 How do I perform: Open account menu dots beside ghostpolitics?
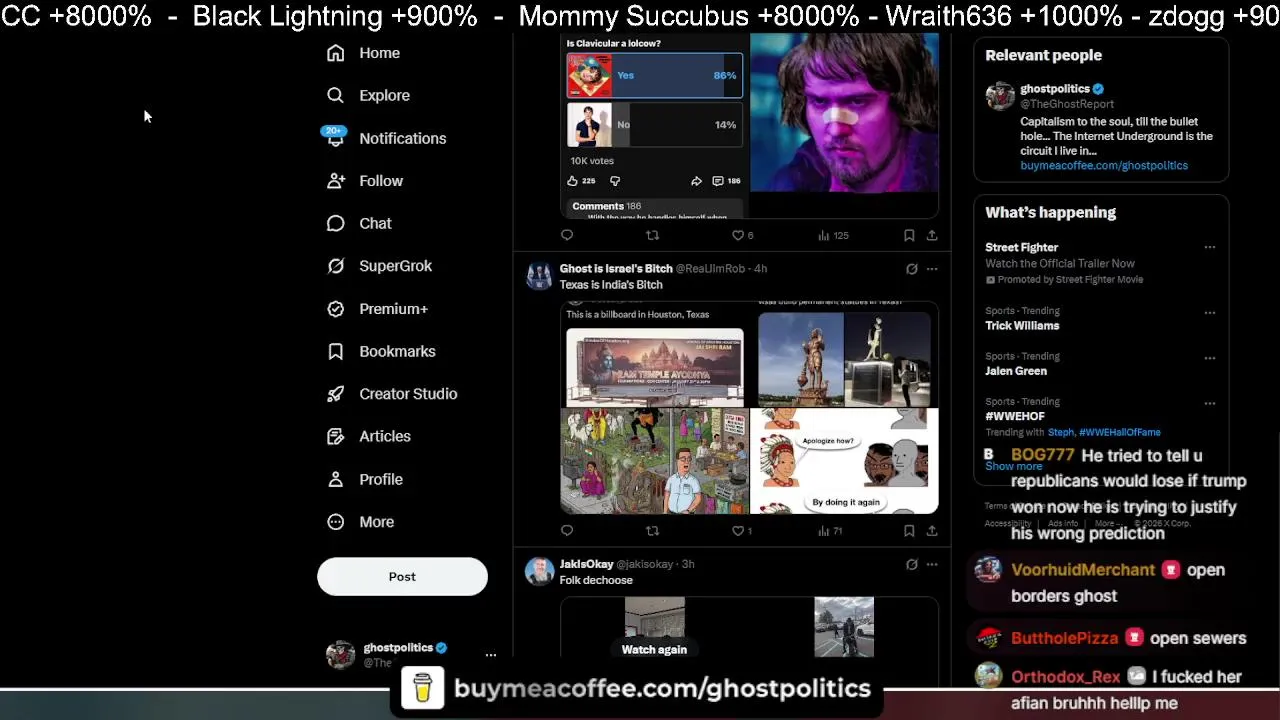point(490,655)
